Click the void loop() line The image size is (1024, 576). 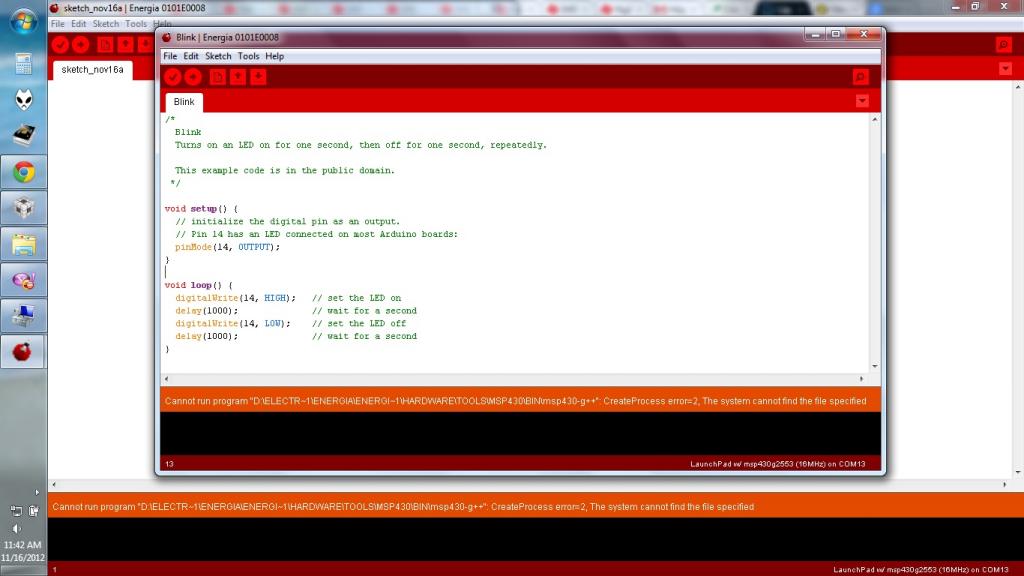click(199, 285)
